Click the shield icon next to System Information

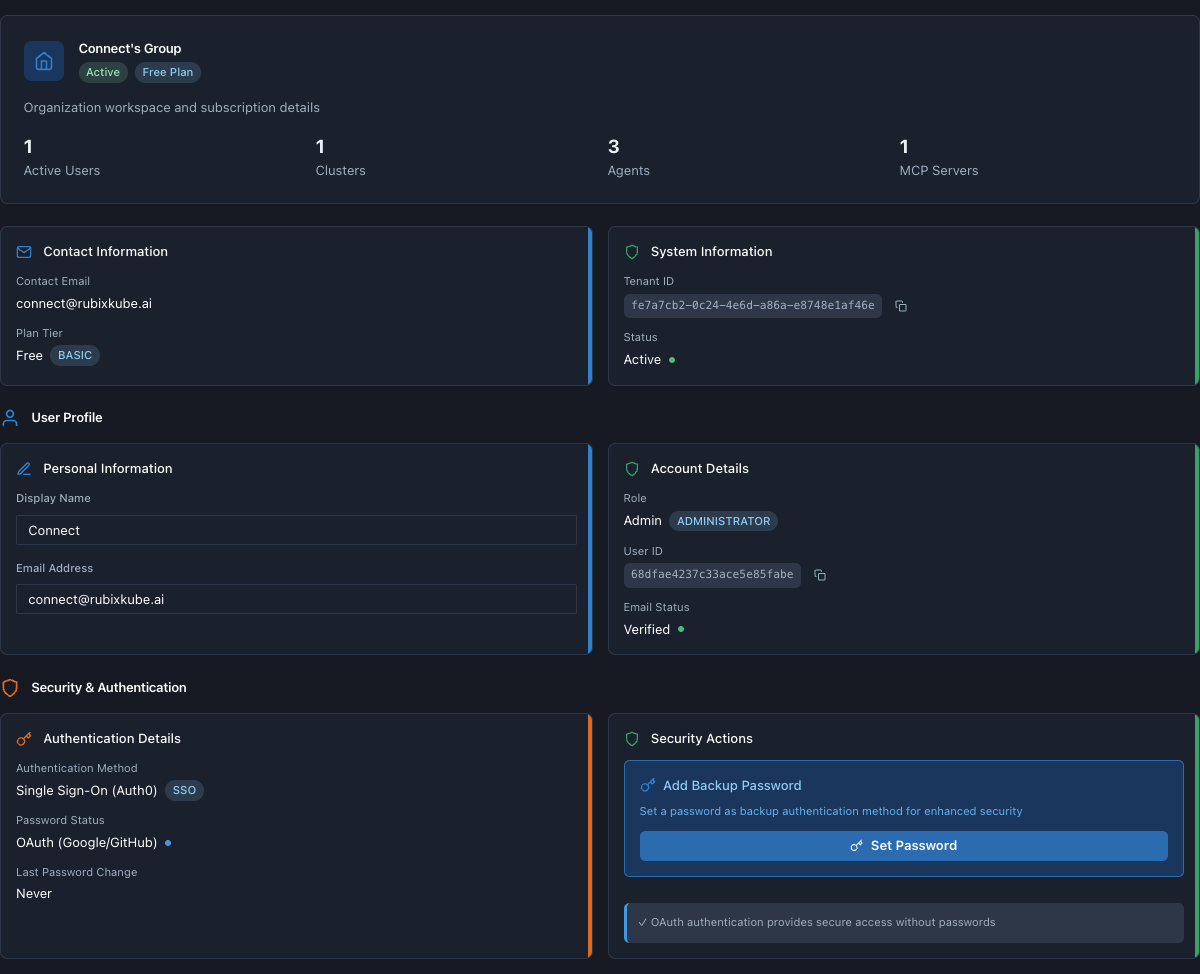[x=632, y=251]
